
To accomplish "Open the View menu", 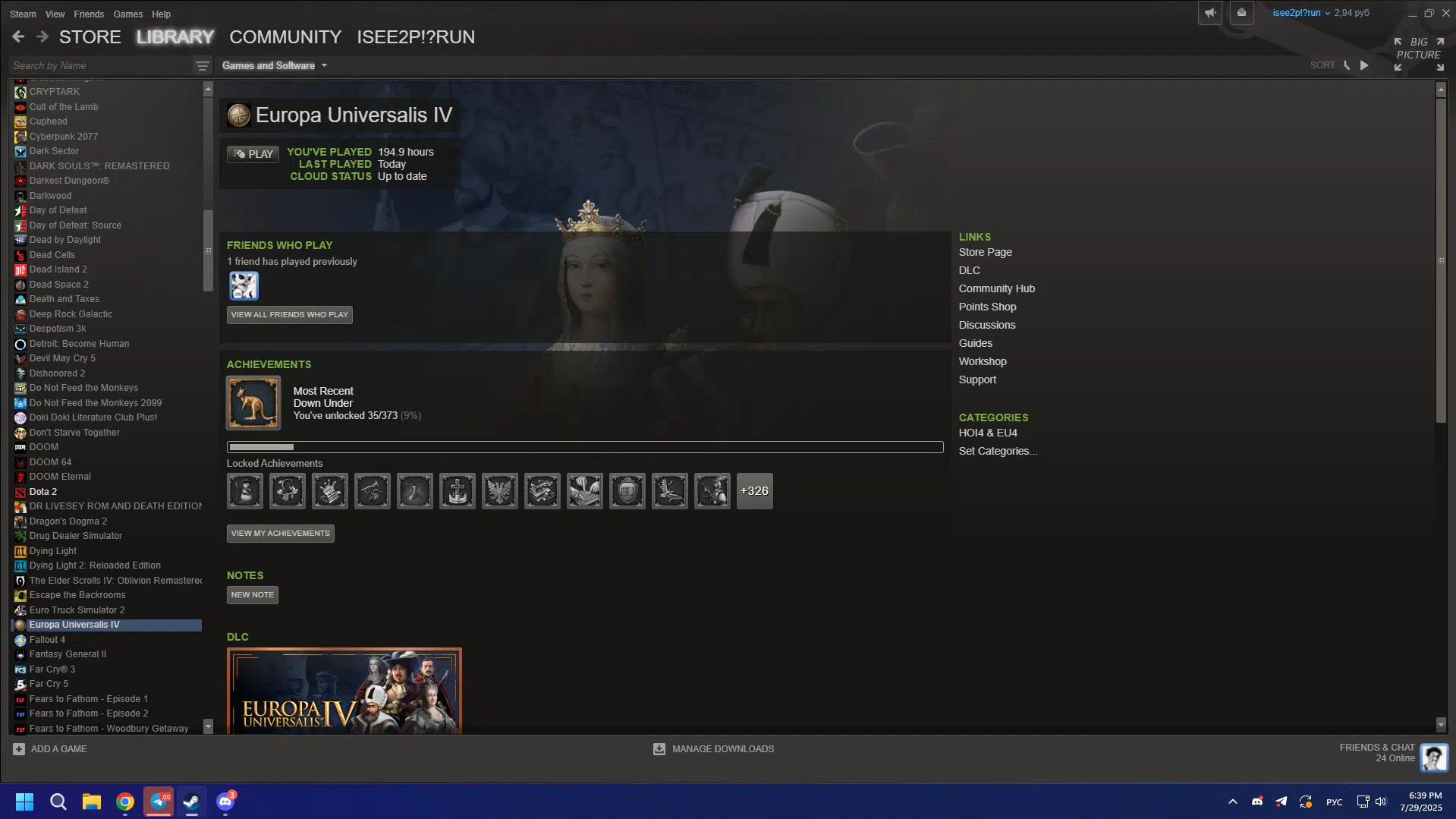I will (55, 14).
